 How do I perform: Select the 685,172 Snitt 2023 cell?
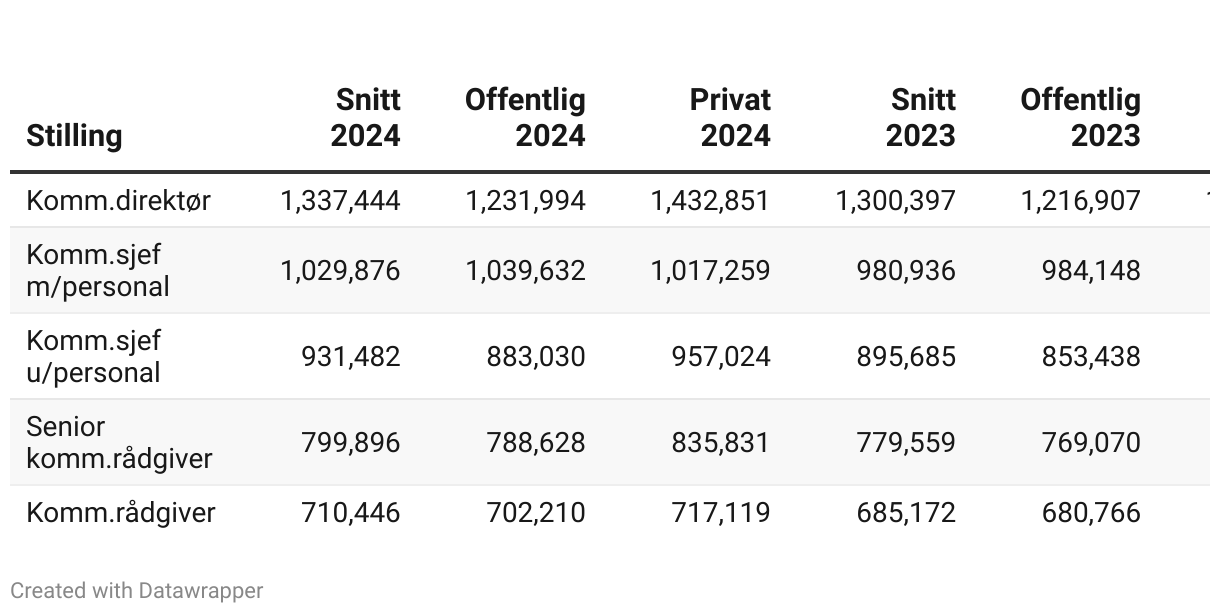(906, 513)
